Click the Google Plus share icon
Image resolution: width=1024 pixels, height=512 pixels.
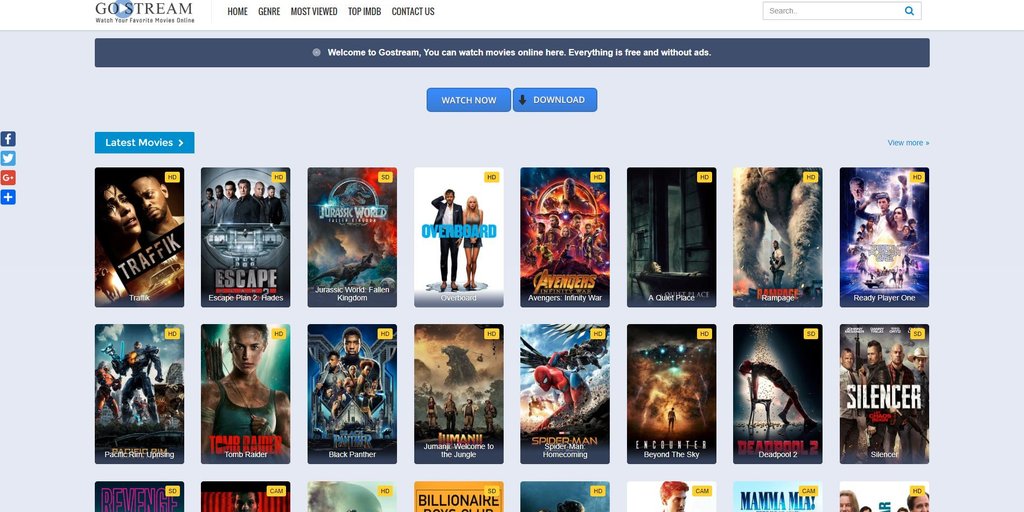pyautogui.click(x=8, y=177)
